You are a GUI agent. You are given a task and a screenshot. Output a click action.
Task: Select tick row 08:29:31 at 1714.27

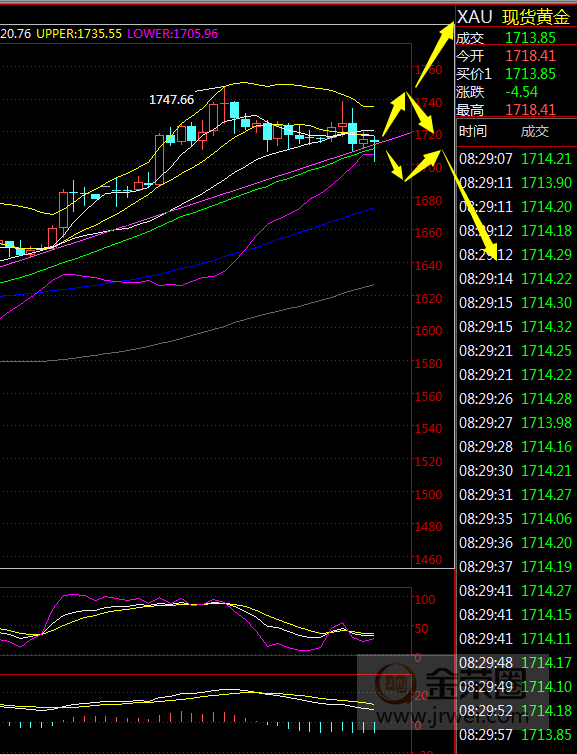pos(515,494)
